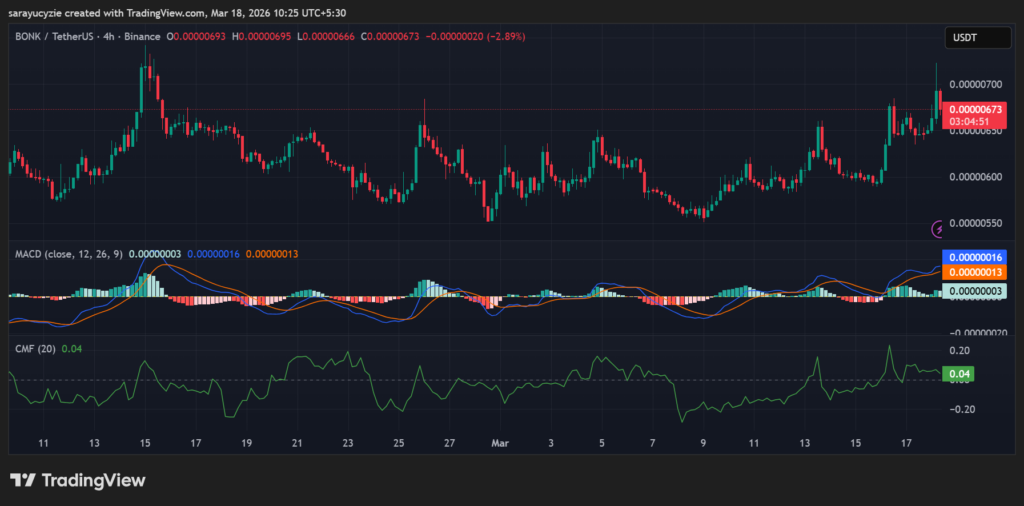1024x506 pixels.
Task: Click the green CMF value tag 0.04
Action: [960, 374]
